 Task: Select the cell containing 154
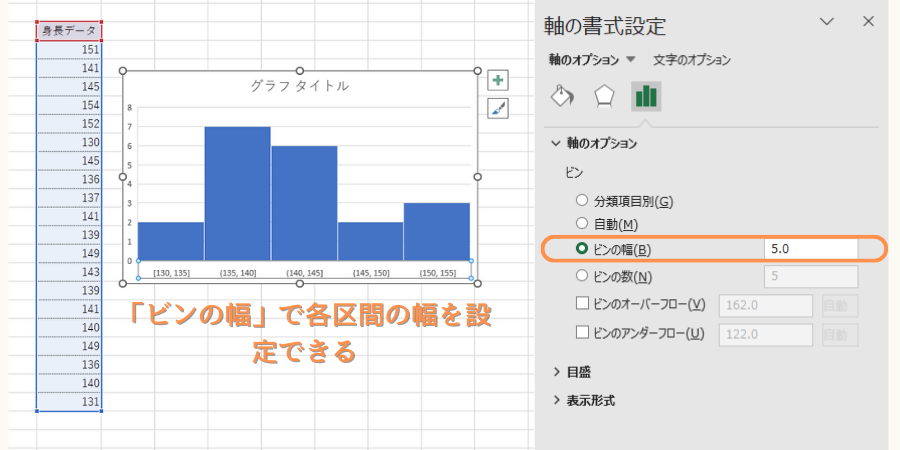[69, 106]
